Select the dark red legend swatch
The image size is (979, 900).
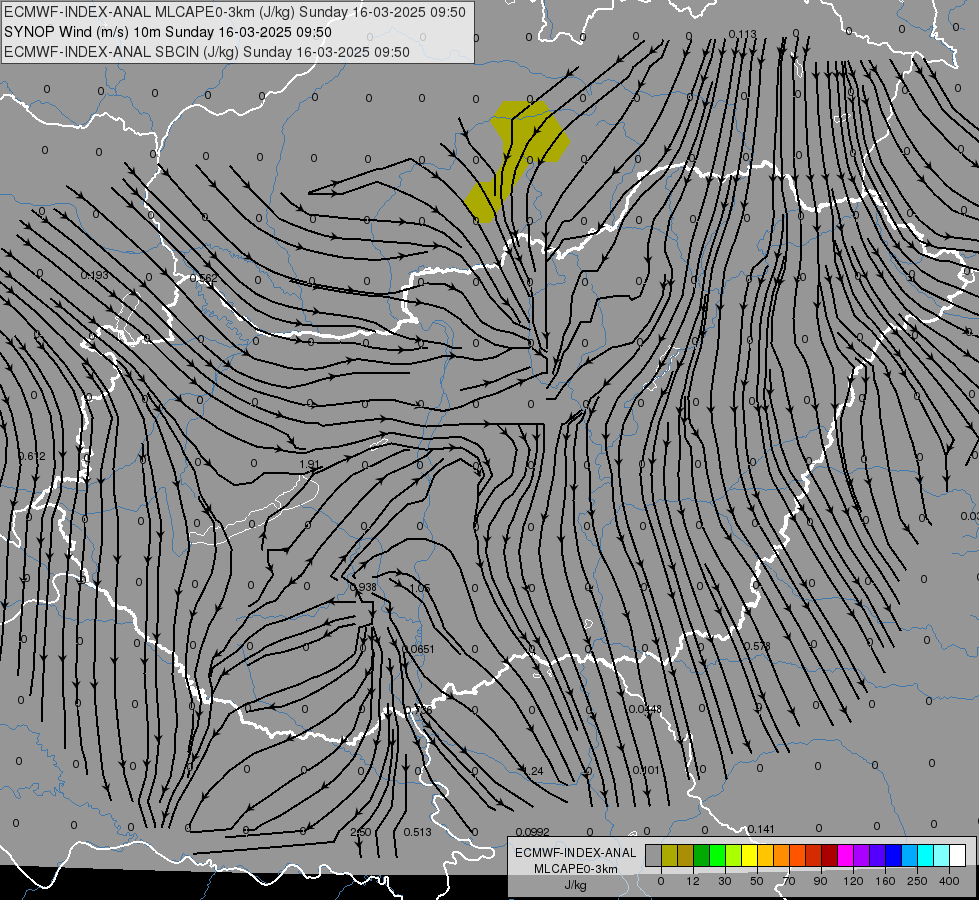click(x=830, y=856)
